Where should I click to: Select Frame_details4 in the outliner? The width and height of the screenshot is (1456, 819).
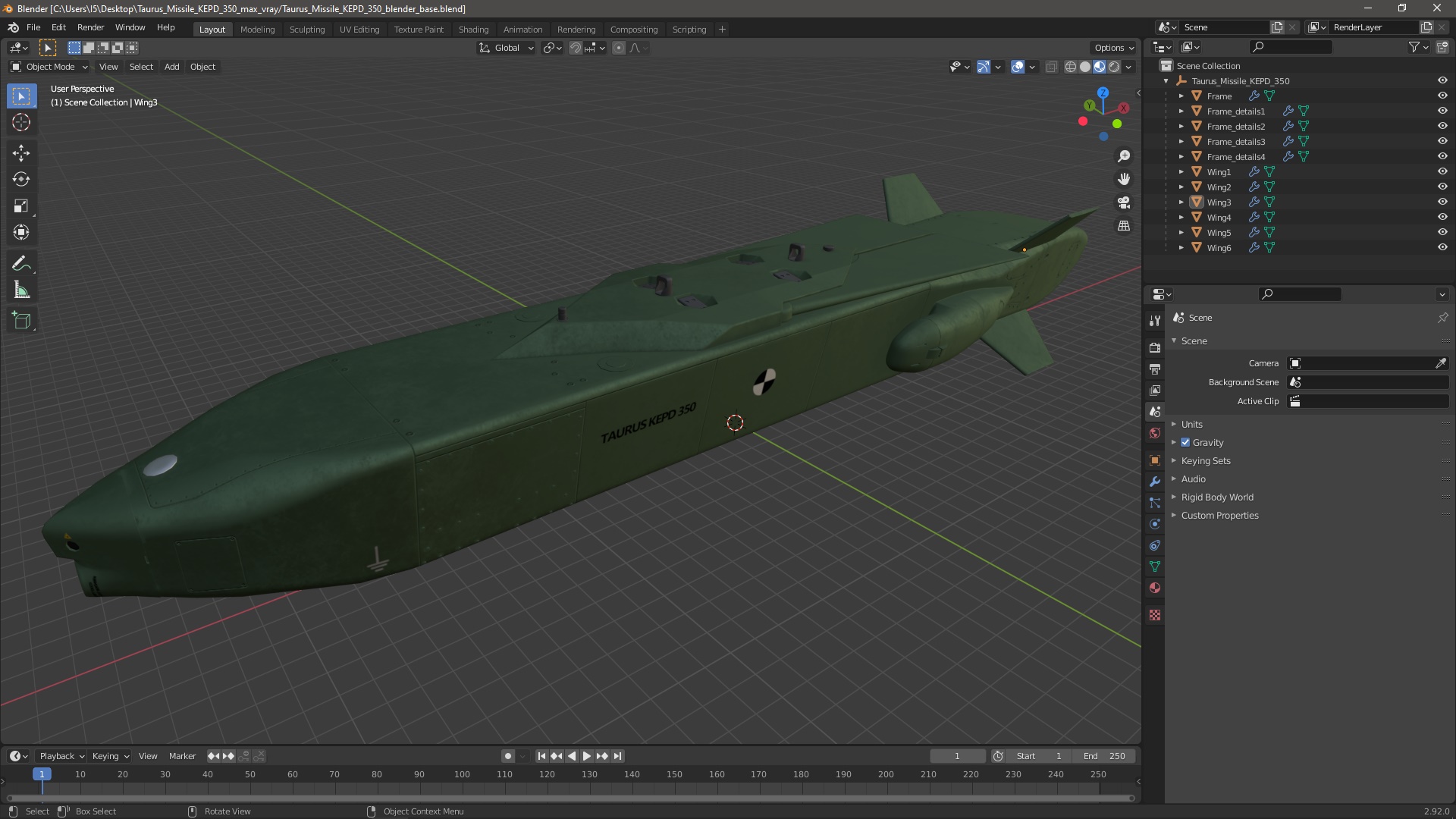(1236, 157)
